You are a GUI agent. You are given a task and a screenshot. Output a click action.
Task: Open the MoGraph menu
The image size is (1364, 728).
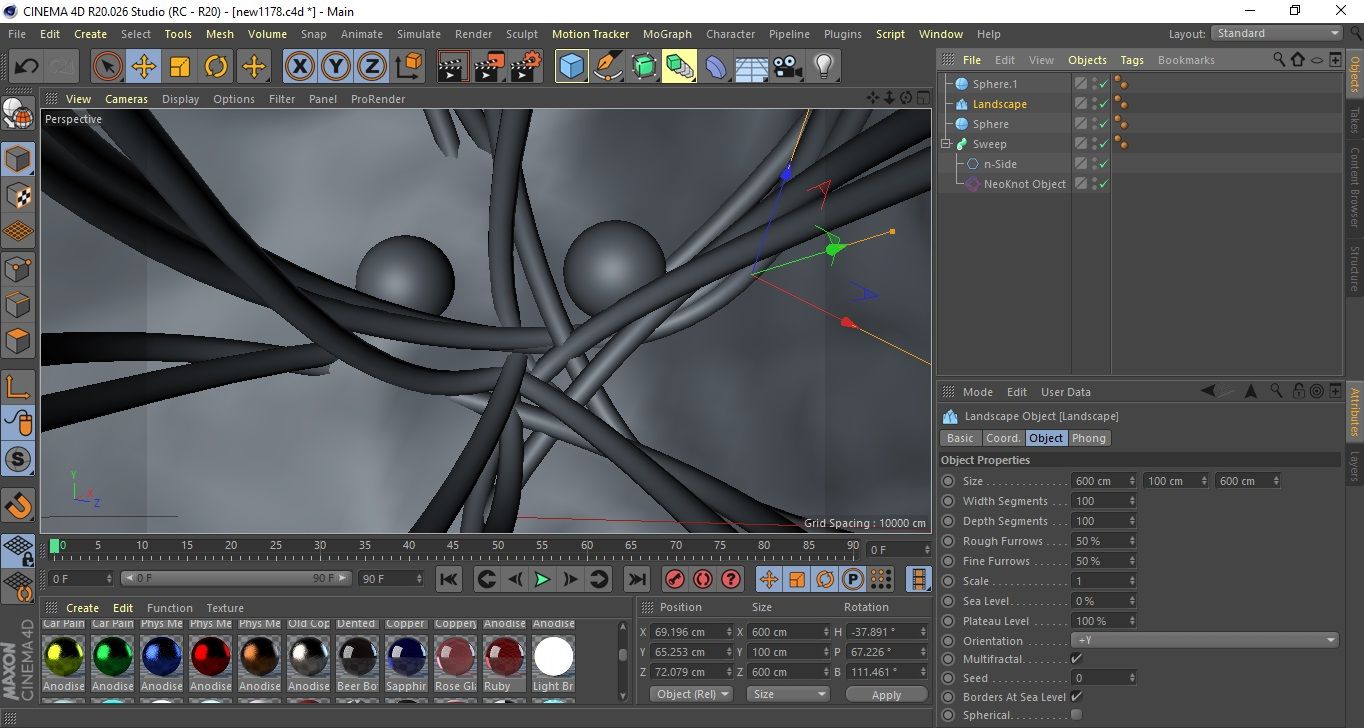[x=667, y=34]
